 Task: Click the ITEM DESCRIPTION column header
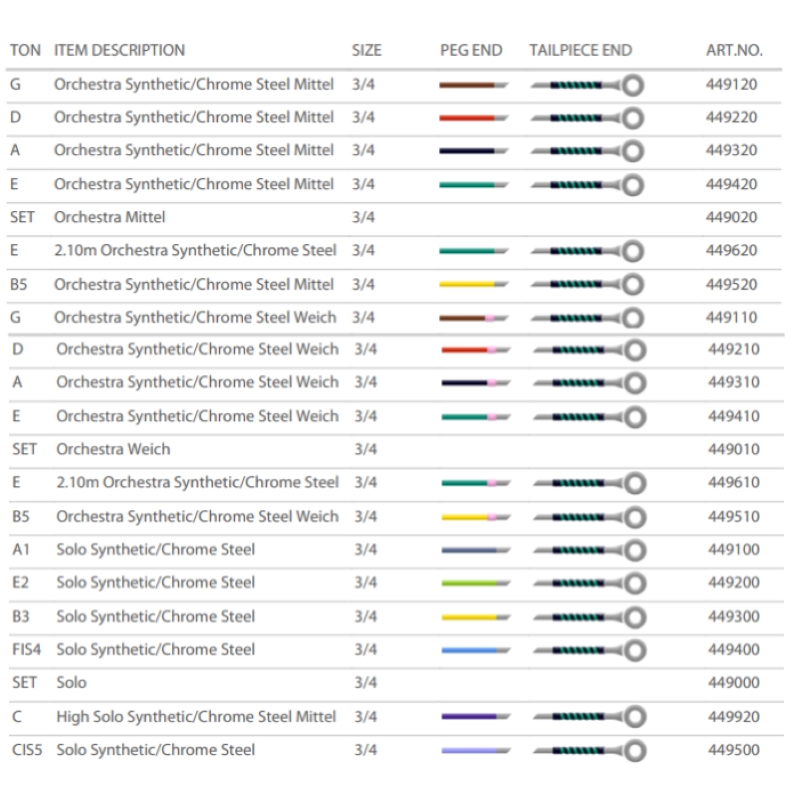(x=119, y=50)
